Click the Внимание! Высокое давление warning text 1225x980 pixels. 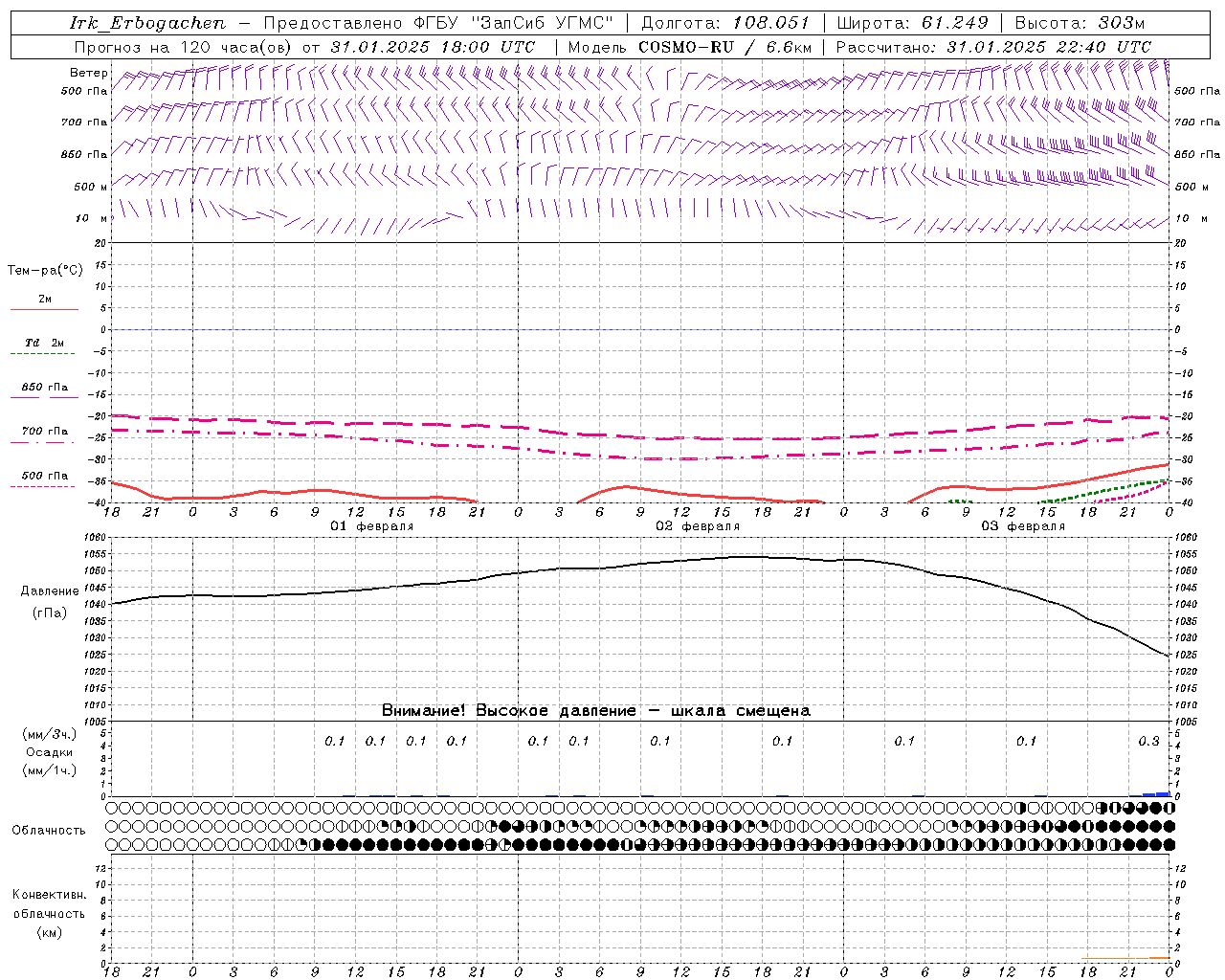(x=595, y=710)
